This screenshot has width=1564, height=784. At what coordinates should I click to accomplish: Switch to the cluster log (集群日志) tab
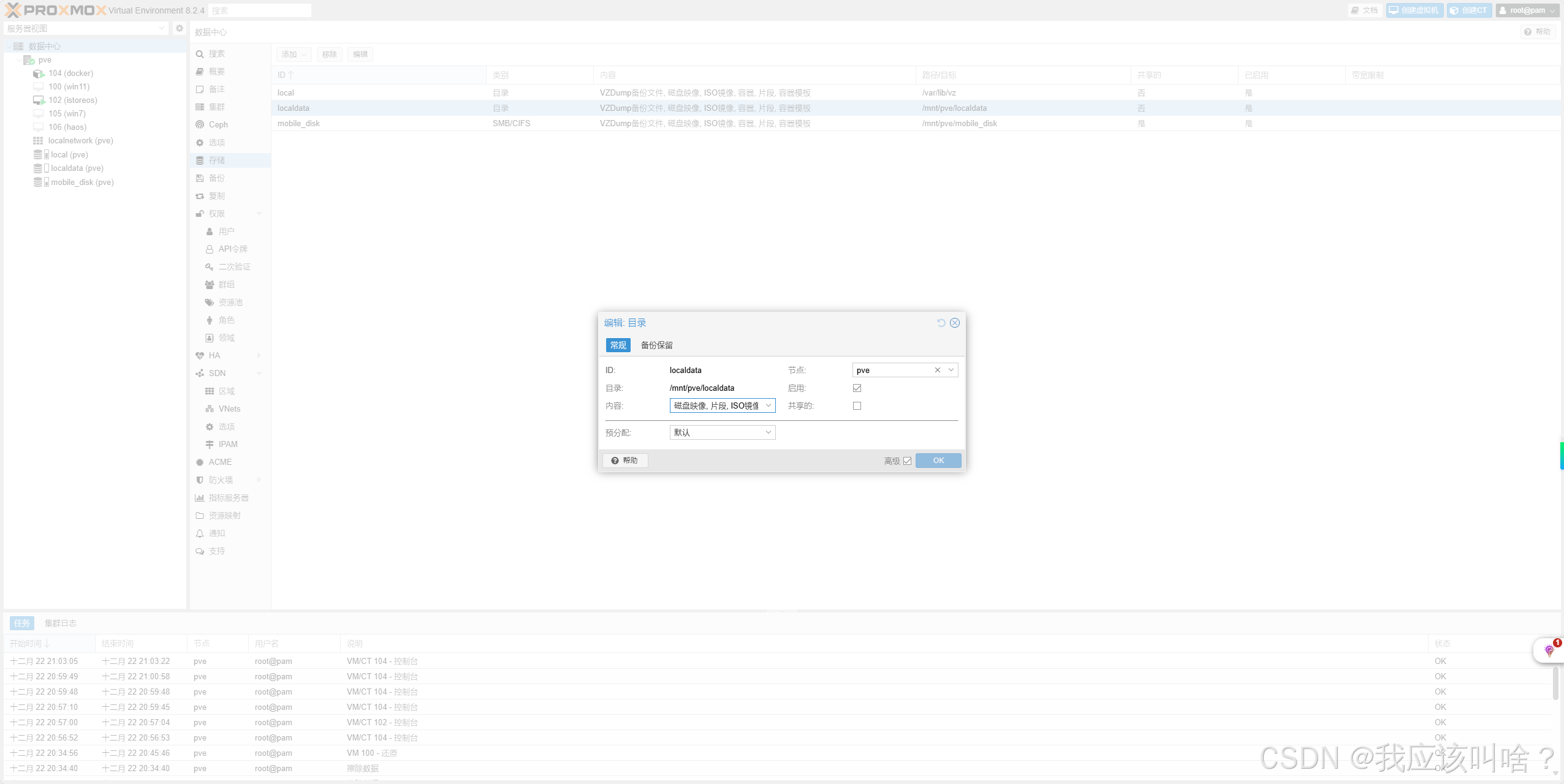pos(60,624)
